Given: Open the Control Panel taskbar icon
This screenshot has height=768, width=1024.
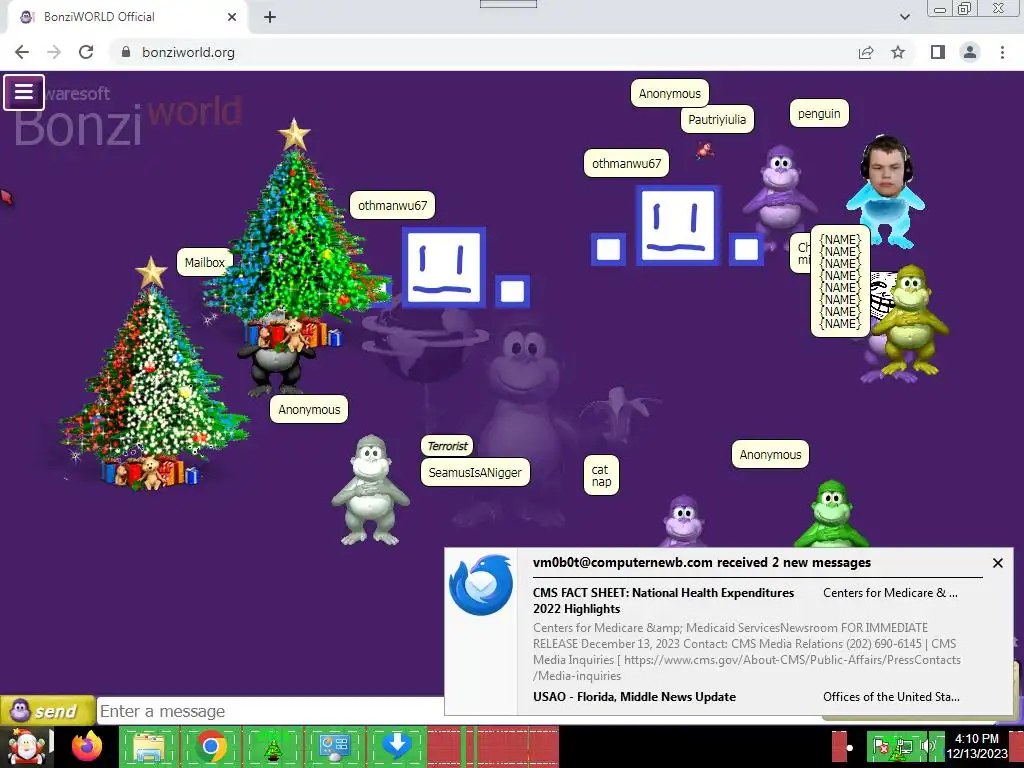Looking at the screenshot, I should pos(334,746).
